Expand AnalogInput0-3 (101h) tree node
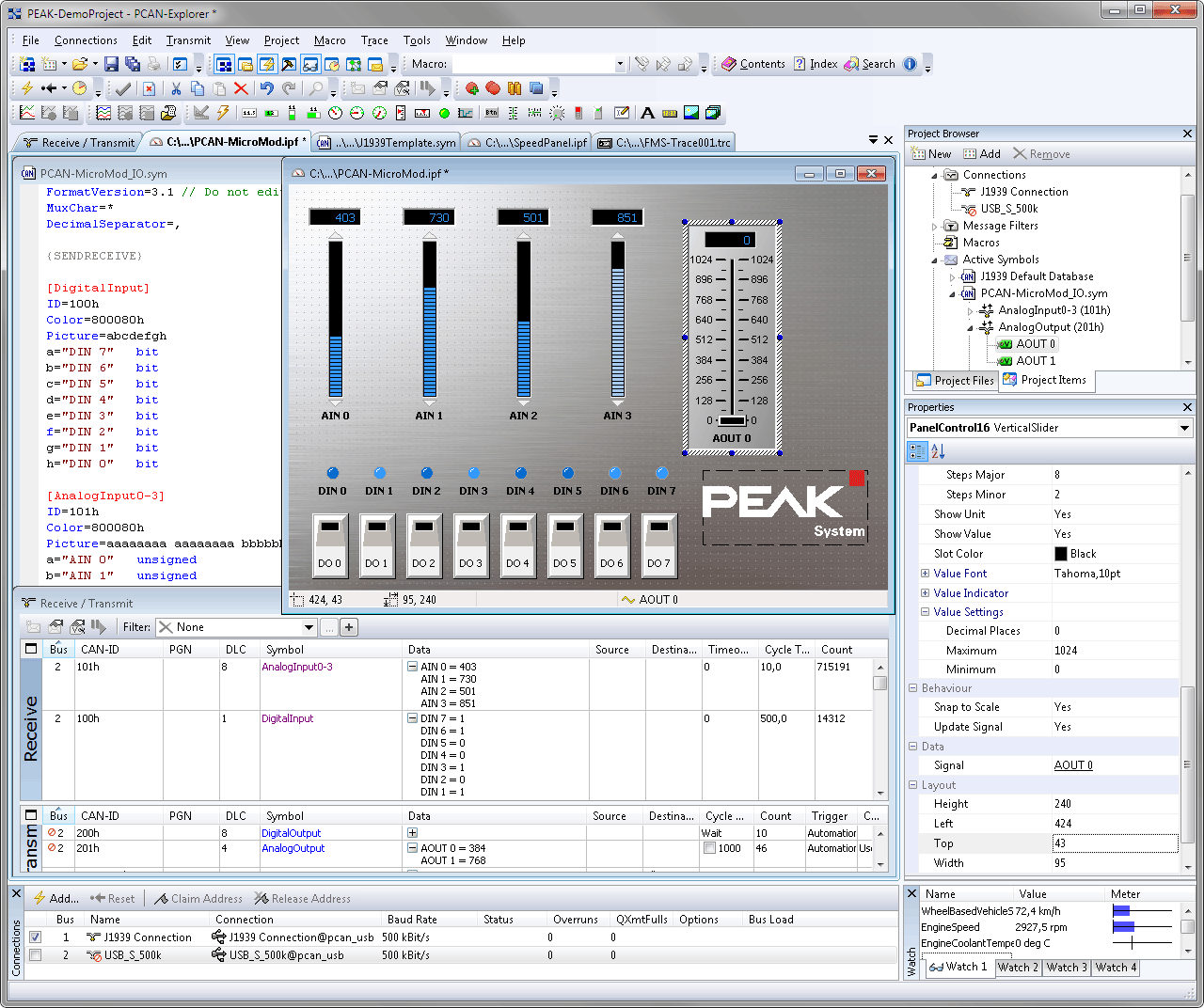The image size is (1204, 1008). pyautogui.click(x=970, y=310)
